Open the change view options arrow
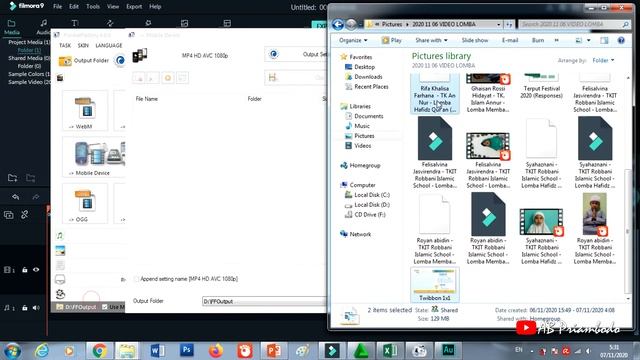This screenshot has width=640, height=360. pyautogui.click(x=589, y=40)
